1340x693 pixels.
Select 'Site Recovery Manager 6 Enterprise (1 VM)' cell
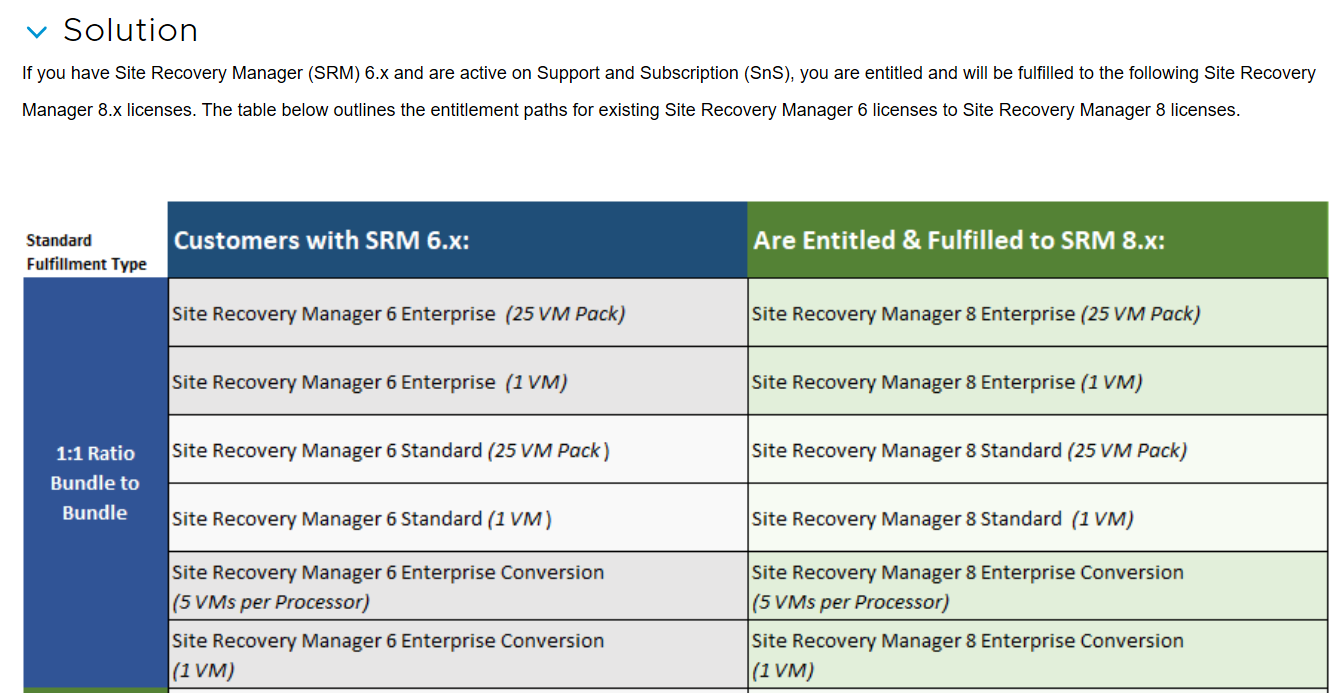(458, 381)
